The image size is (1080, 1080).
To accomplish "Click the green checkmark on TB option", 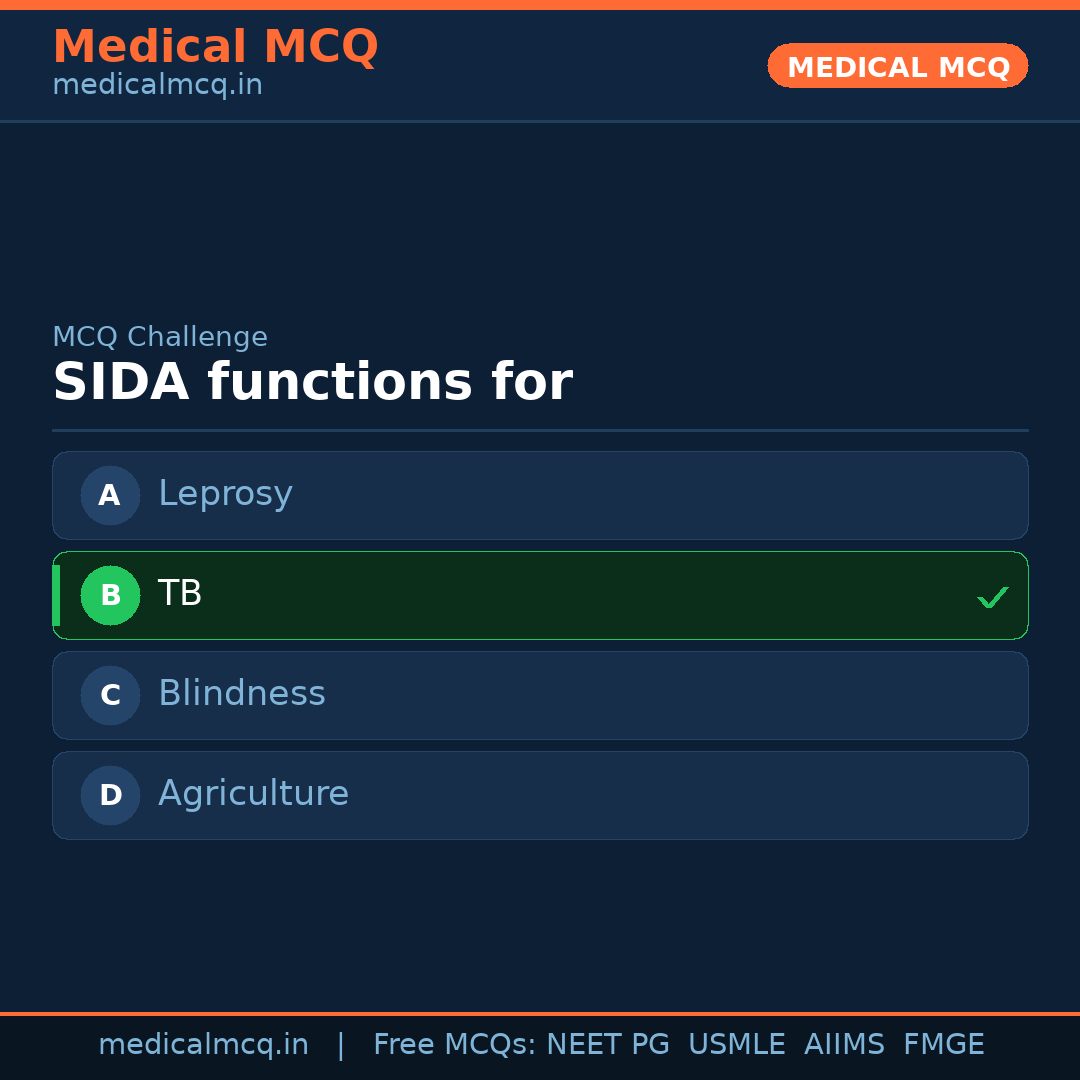I will 992,598.
